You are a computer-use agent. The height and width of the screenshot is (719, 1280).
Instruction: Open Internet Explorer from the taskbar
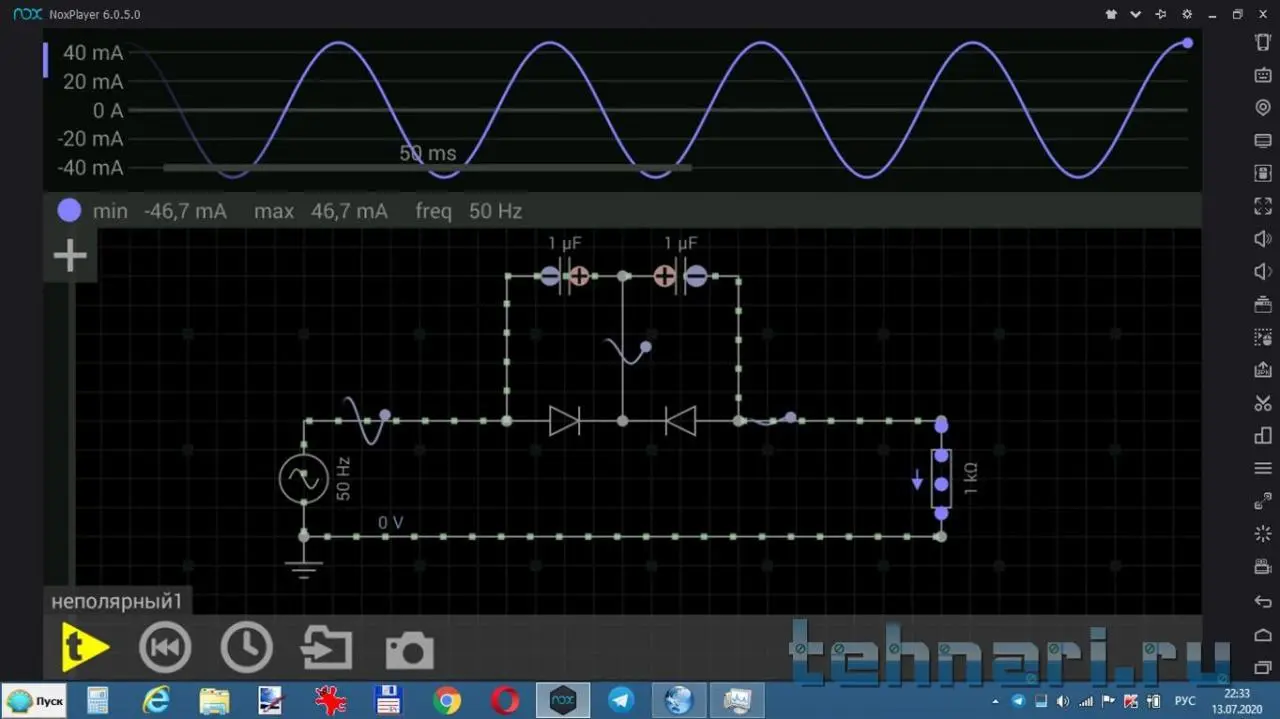[x=156, y=701]
